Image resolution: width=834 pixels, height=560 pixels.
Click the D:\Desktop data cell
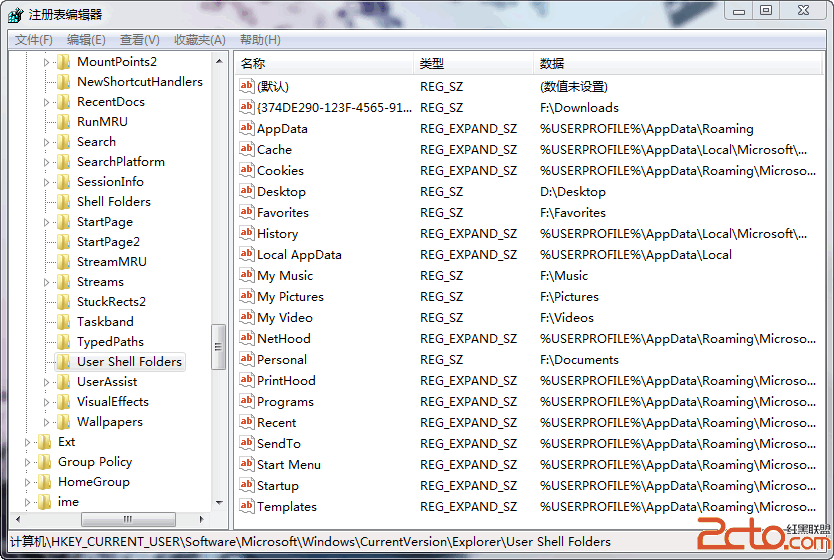click(573, 191)
